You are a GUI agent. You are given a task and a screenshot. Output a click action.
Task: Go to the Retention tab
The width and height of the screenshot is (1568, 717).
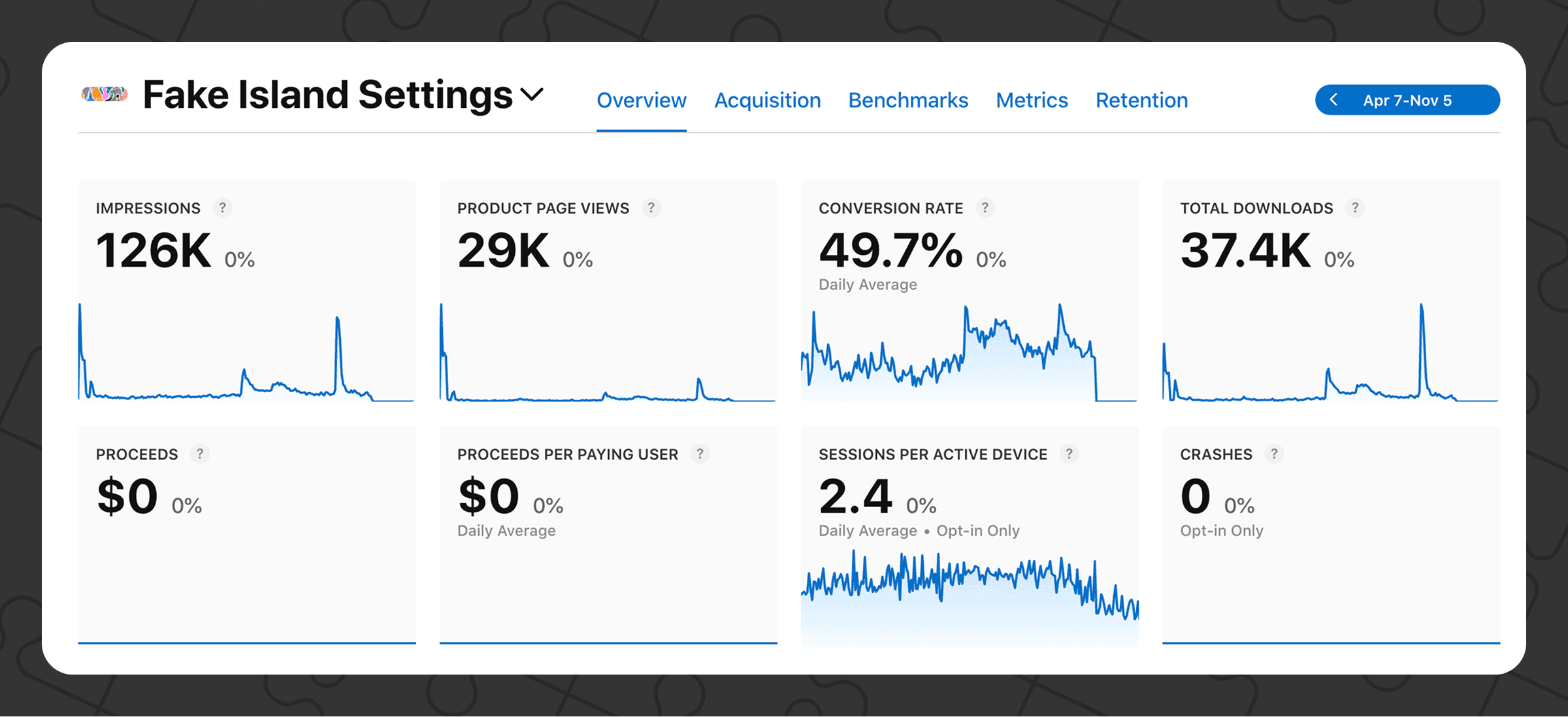point(1141,100)
